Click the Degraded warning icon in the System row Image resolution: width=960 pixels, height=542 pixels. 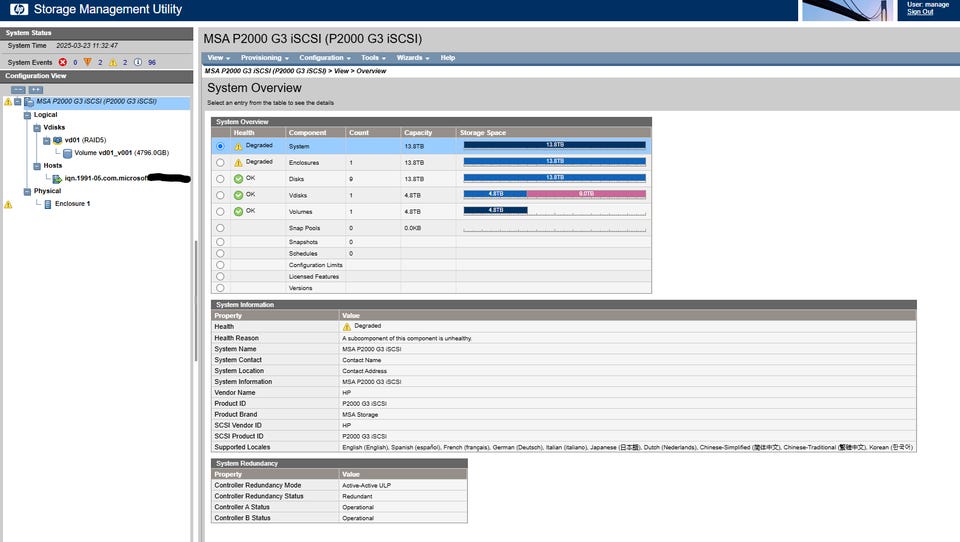[238, 146]
